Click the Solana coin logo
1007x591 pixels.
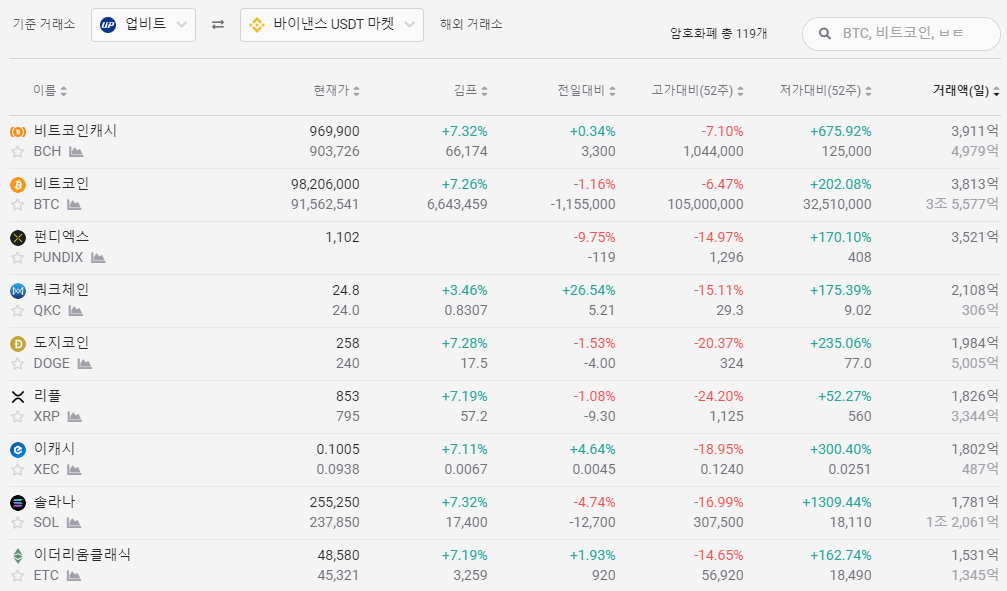tap(17, 502)
